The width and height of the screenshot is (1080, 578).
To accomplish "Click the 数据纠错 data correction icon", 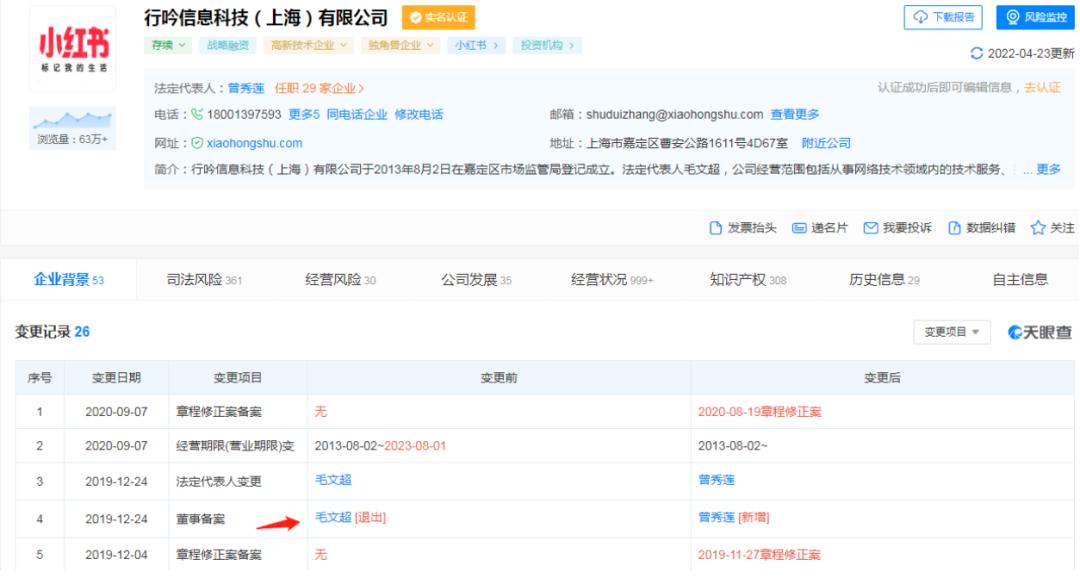I will coord(953,228).
